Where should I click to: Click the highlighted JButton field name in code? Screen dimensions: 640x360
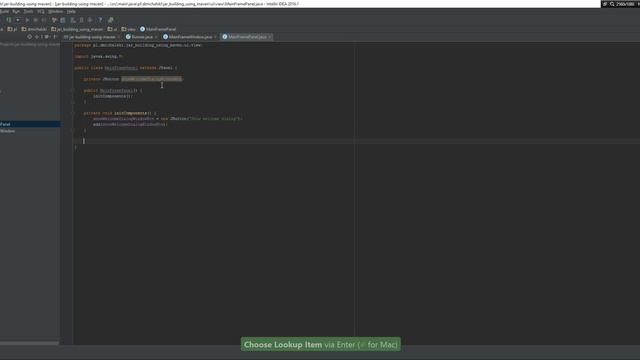[151, 79]
